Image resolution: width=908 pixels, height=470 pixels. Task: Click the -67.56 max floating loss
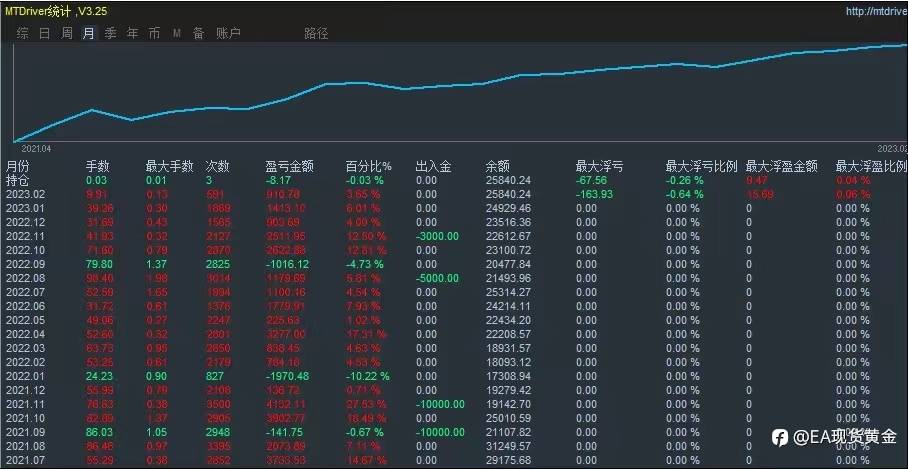pos(592,180)
